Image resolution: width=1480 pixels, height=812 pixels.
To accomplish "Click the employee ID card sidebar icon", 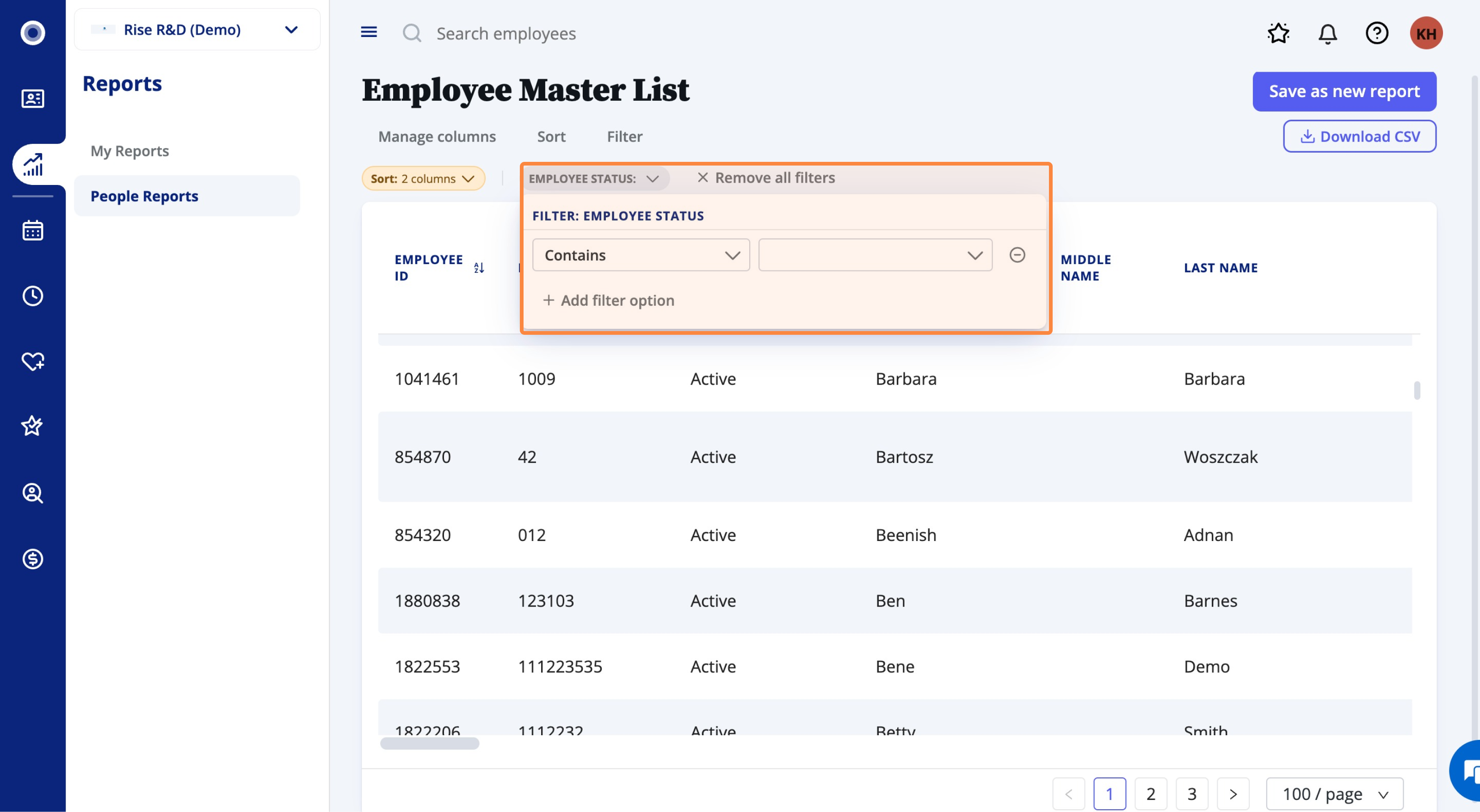I will tap(33, 99).
